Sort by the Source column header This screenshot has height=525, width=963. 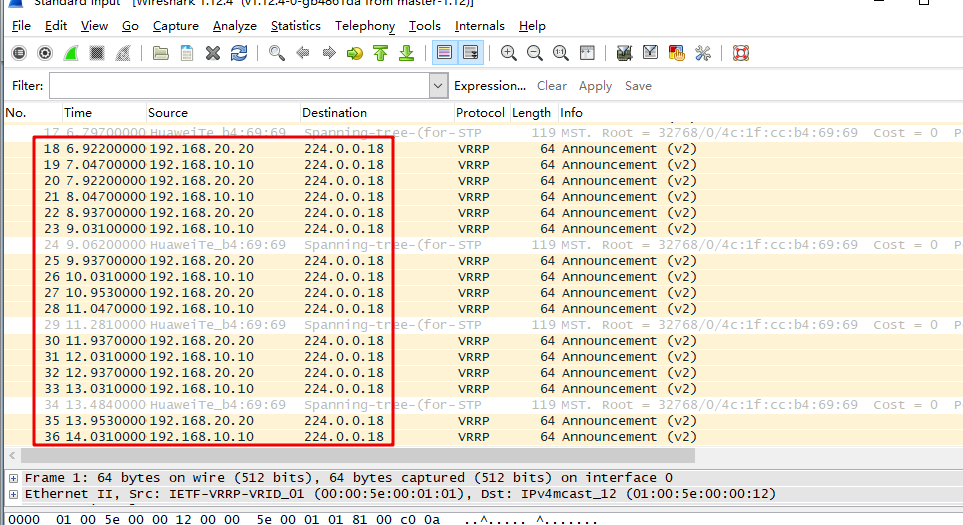[x=223, y=113]
